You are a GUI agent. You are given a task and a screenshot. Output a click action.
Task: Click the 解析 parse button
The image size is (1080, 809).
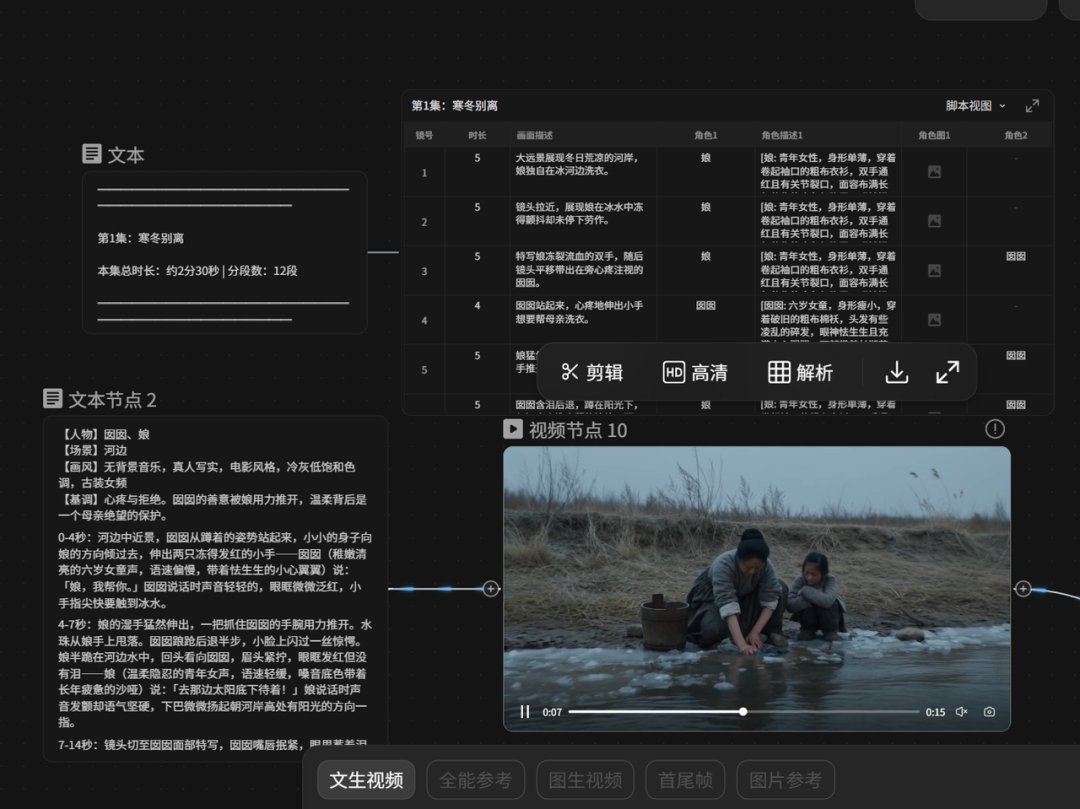tap(800, 372)
